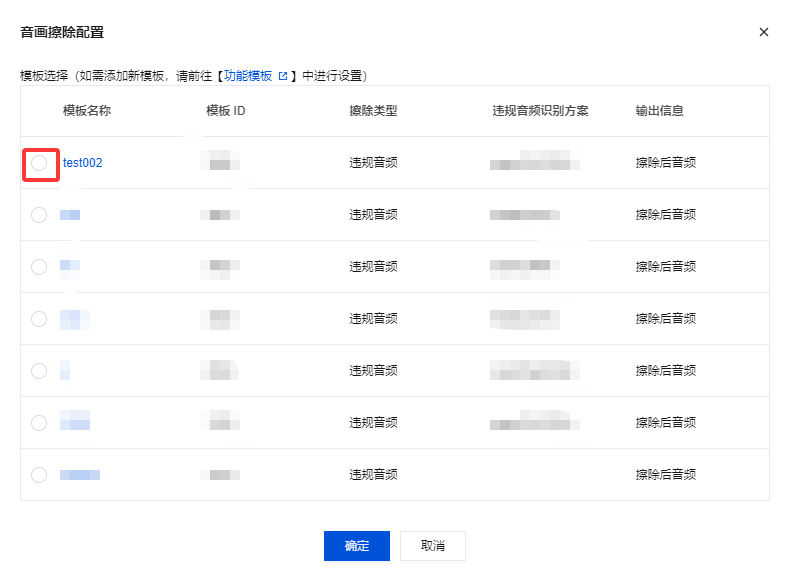Click the 模板 ID column header
Image resolution: width=788 pixels, height=580 pixels.
(225, 111)
